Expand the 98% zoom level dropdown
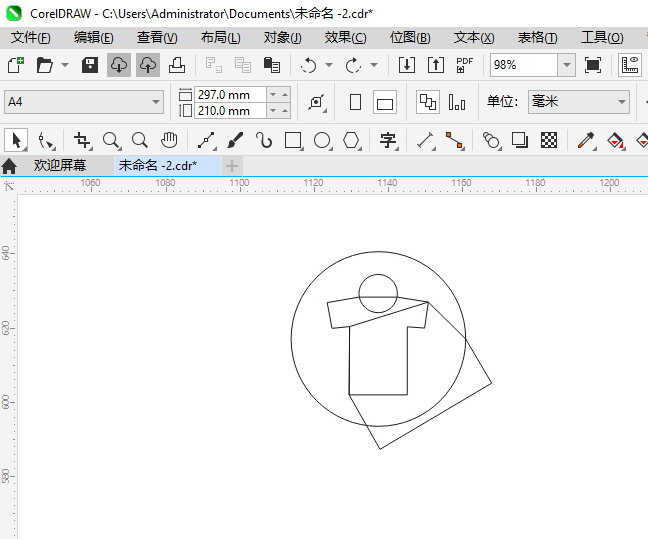This screenshot has height=539, width=648. point(566,65)
